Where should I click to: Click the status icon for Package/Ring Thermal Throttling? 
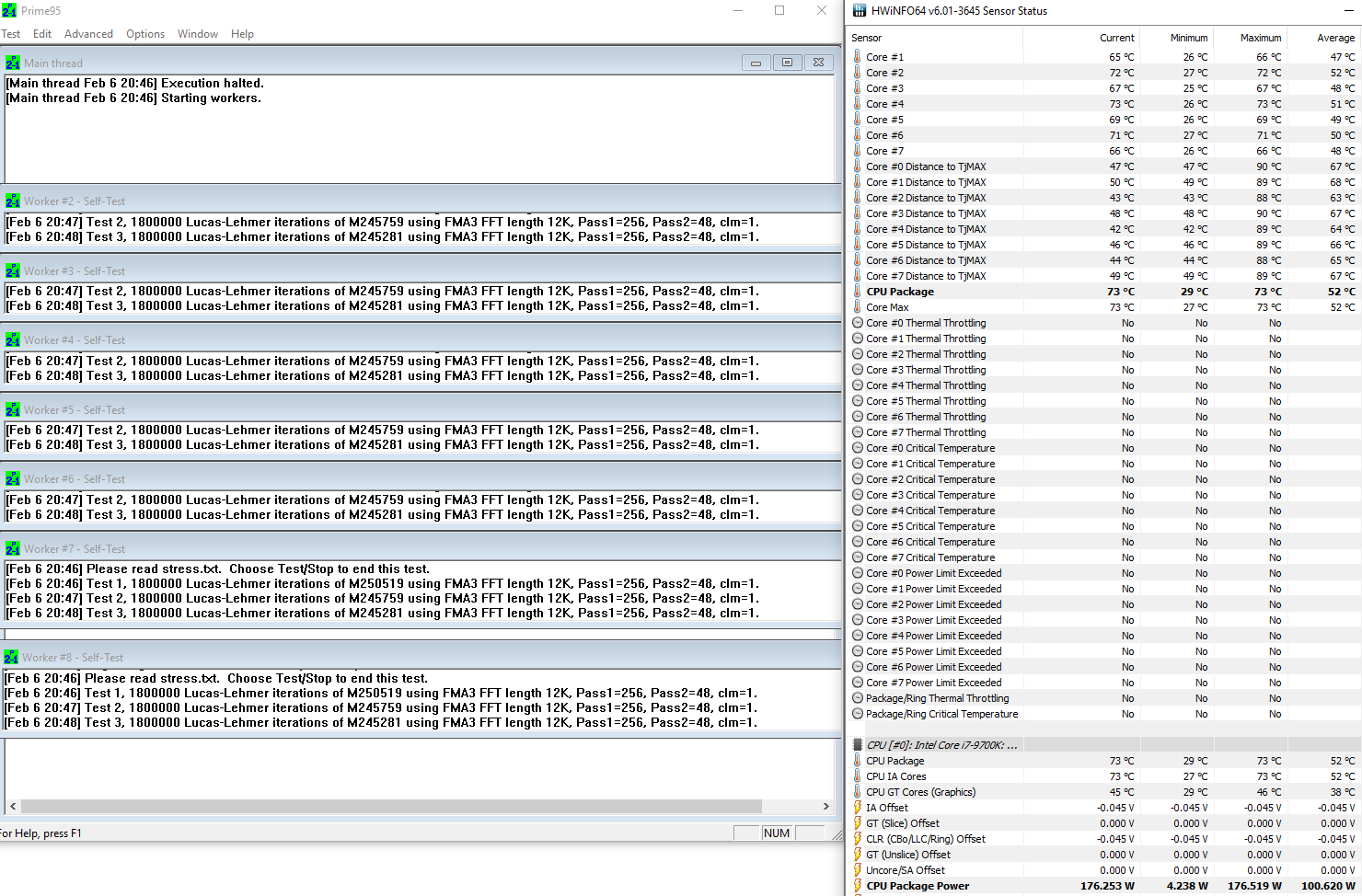point(858,698)
